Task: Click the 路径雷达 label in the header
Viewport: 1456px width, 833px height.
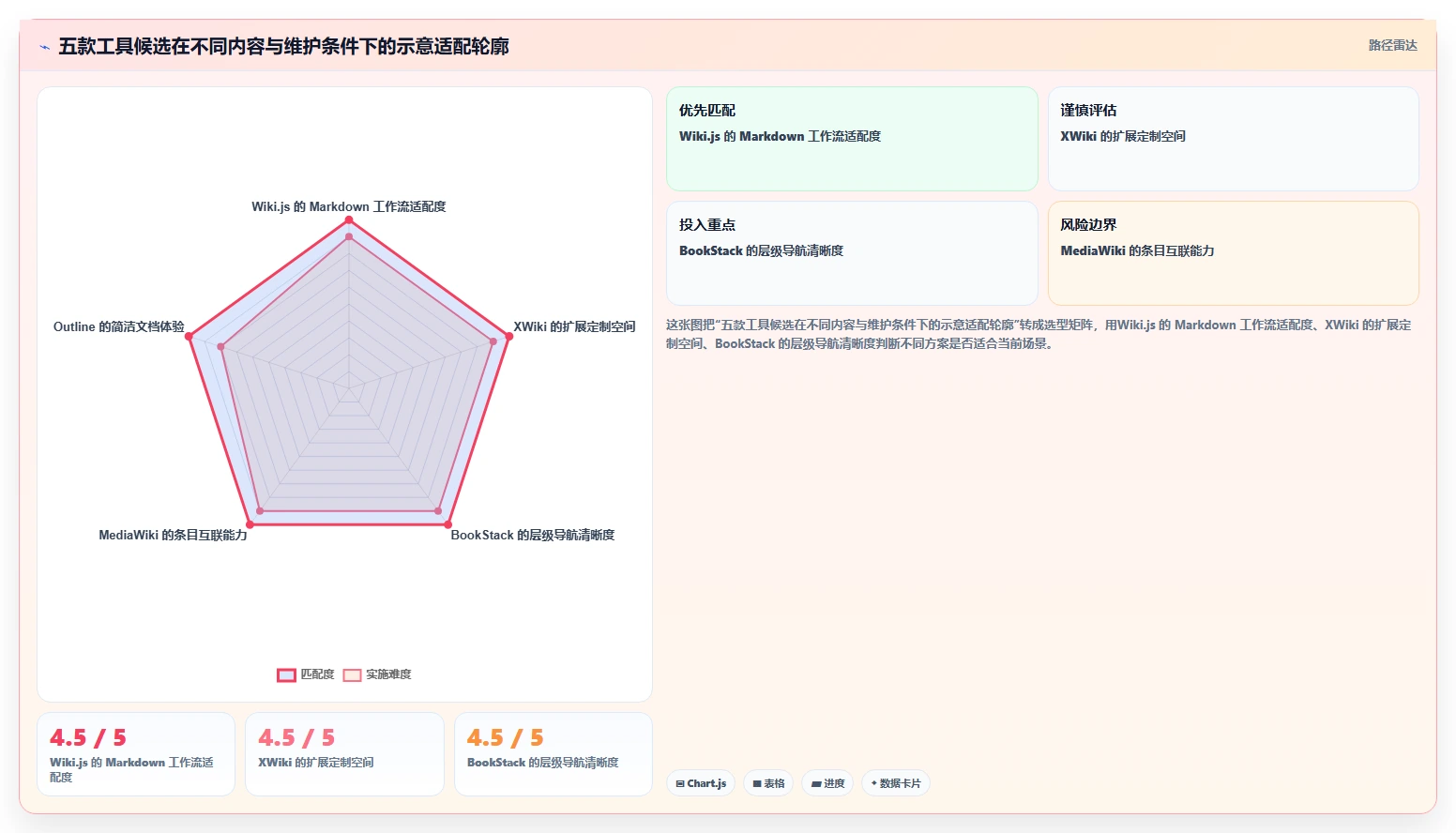Action: [x=1392, y=45]
